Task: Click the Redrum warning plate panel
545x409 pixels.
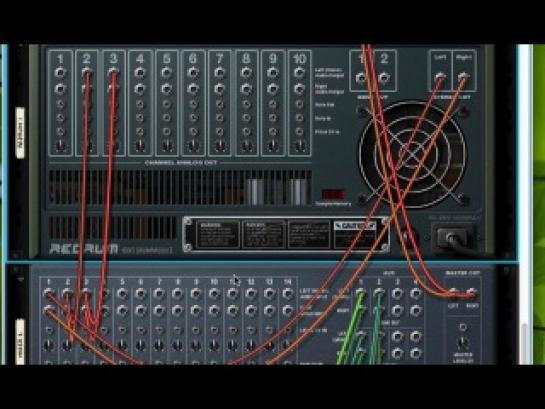Action: [286, 234]
